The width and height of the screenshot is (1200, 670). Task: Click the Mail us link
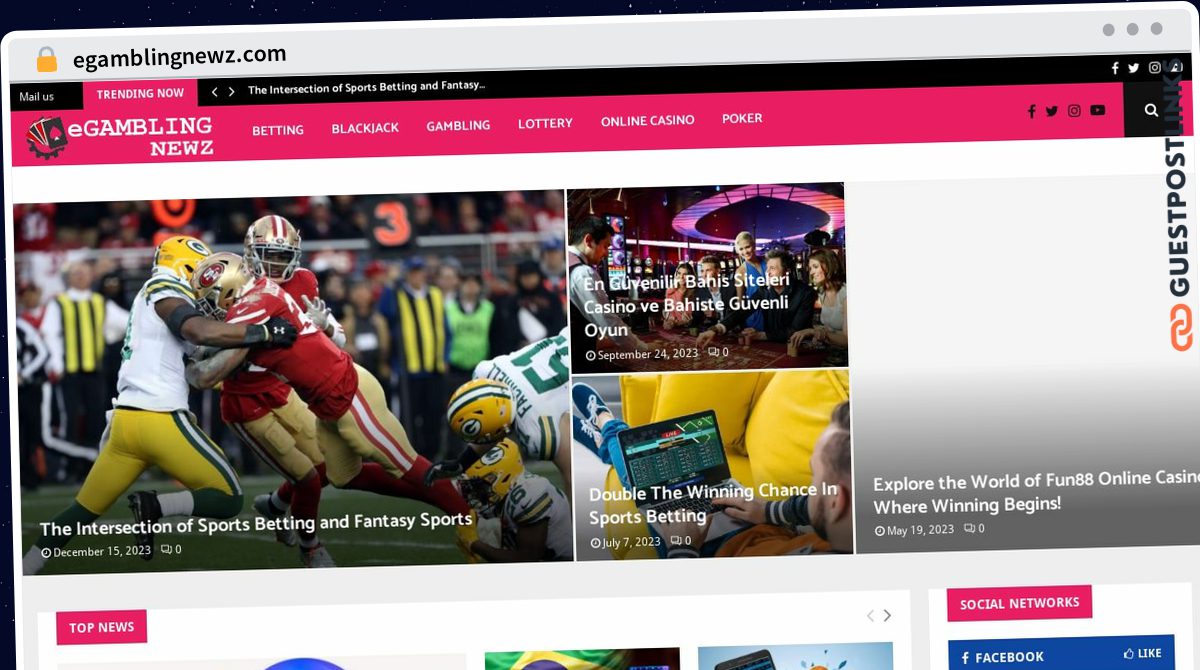click(x=37, y=97)
